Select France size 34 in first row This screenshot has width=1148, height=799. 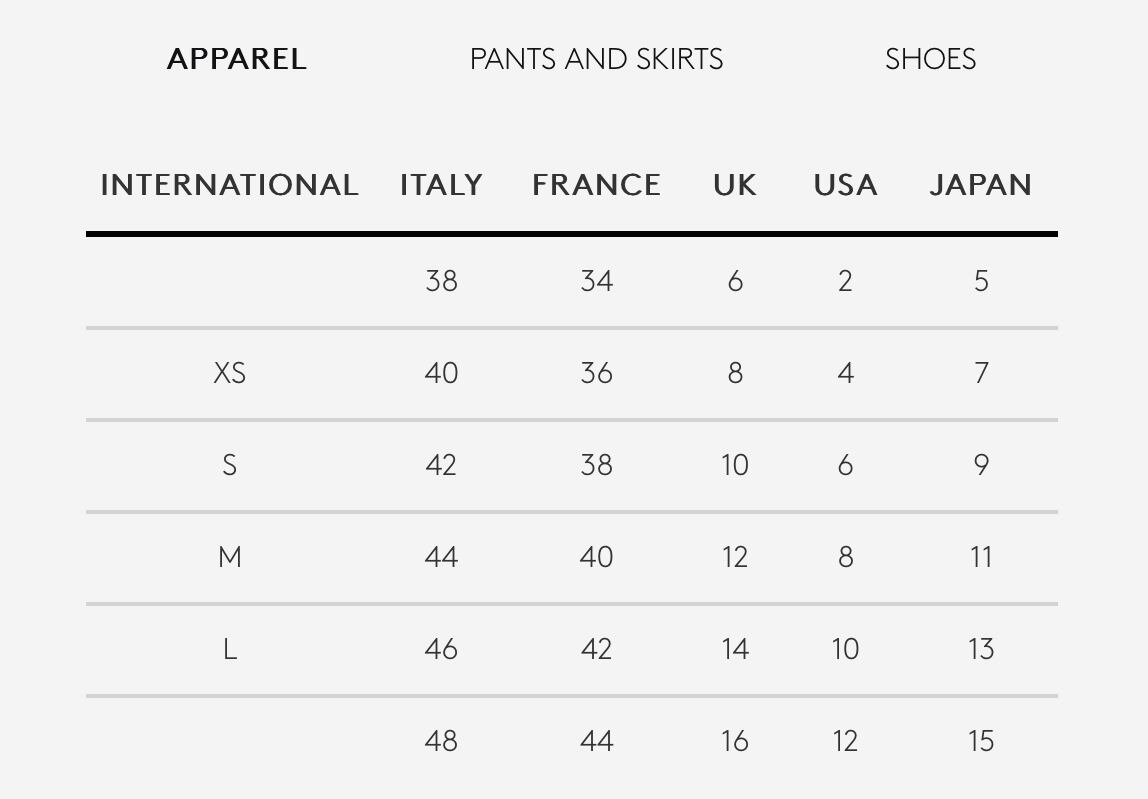click(596, 281)
